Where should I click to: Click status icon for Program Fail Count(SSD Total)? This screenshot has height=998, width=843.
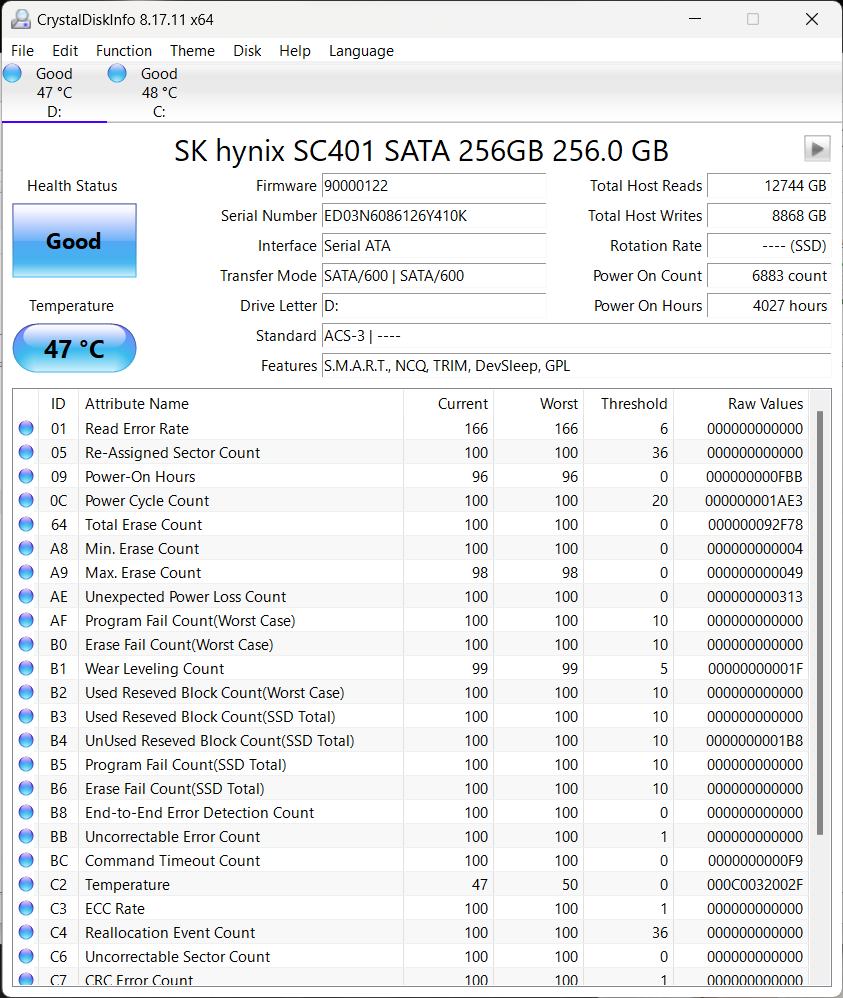26,764
